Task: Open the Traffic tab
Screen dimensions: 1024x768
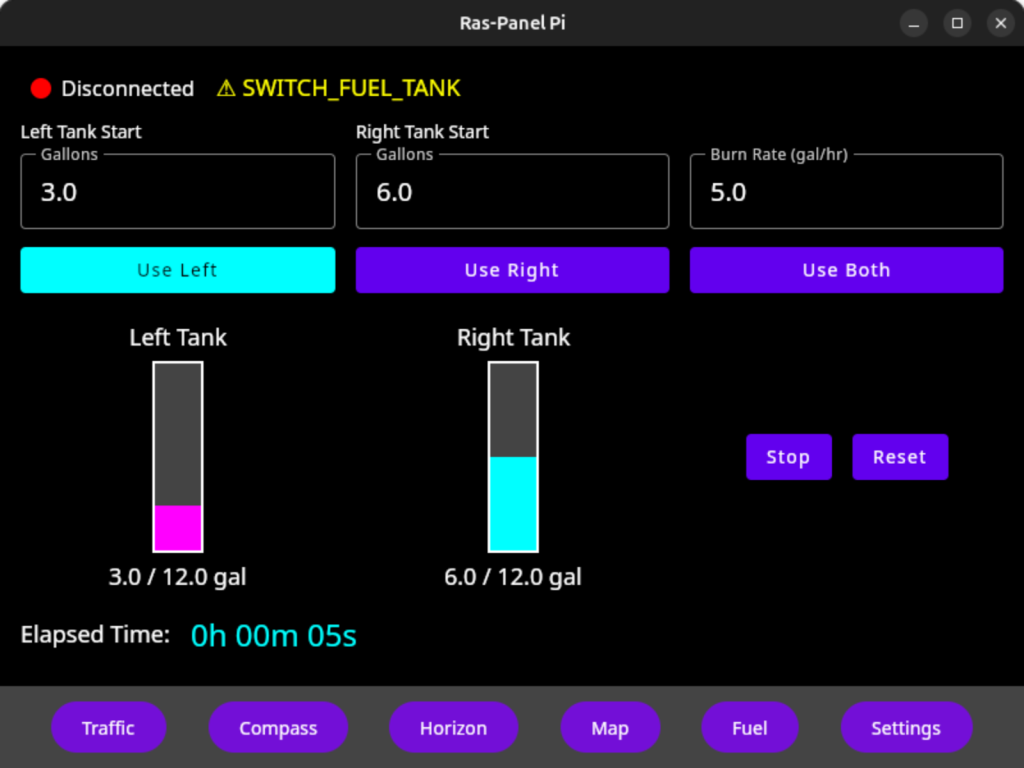Action: coord(108,728)
